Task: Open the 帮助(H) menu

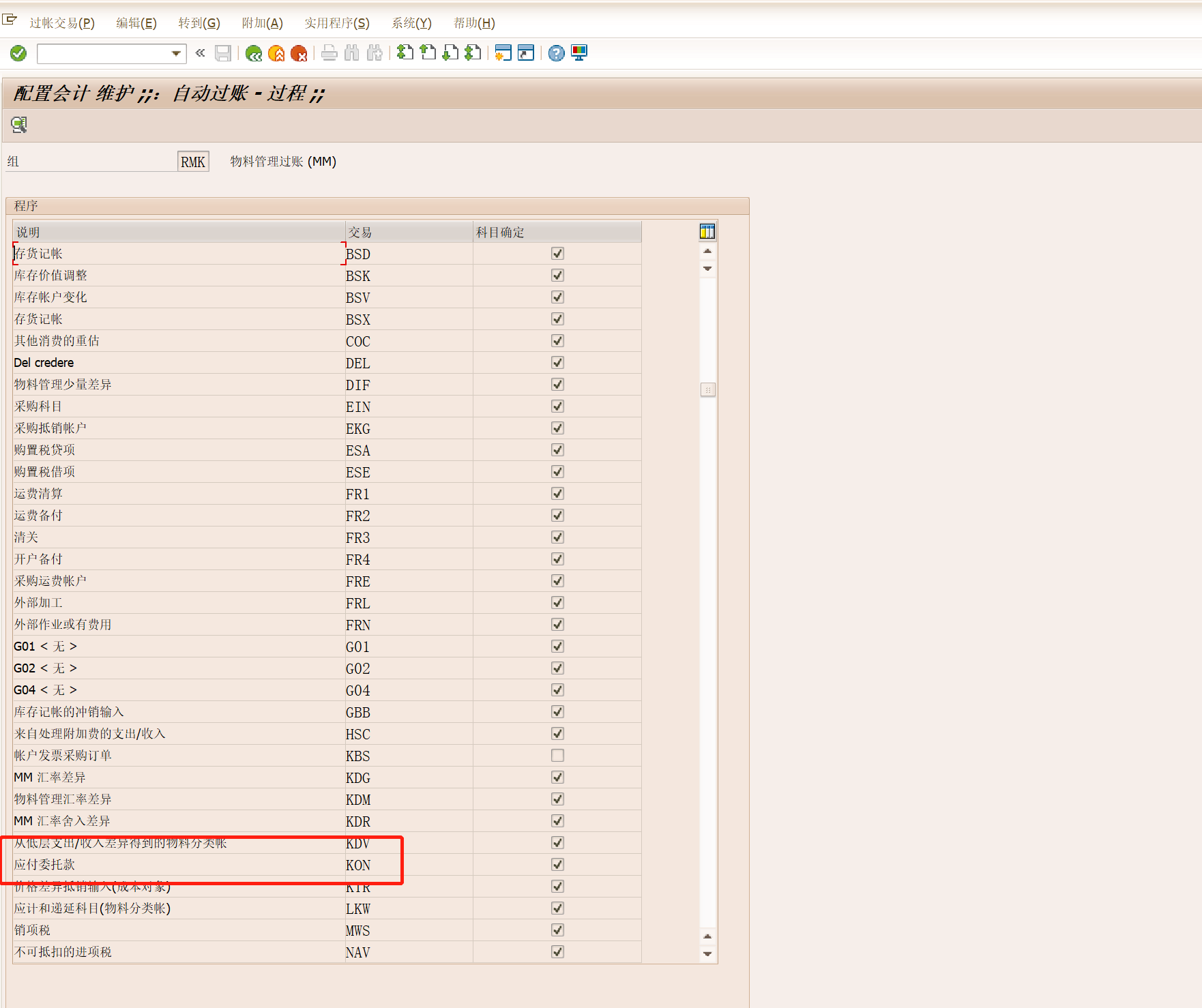Action: [x=474, y=23]
